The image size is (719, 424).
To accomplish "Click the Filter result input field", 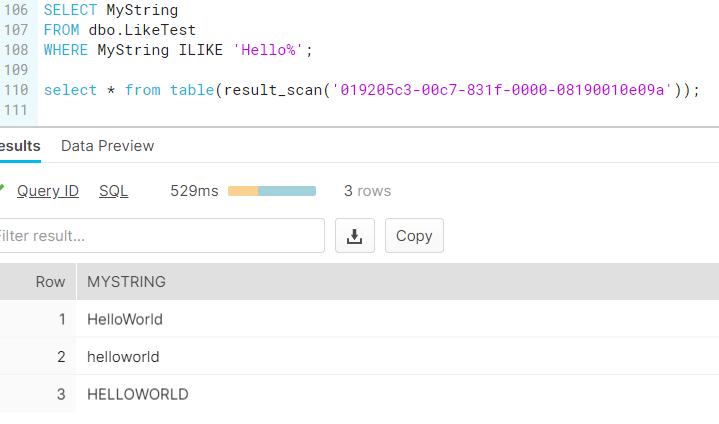I will point(161,236).
